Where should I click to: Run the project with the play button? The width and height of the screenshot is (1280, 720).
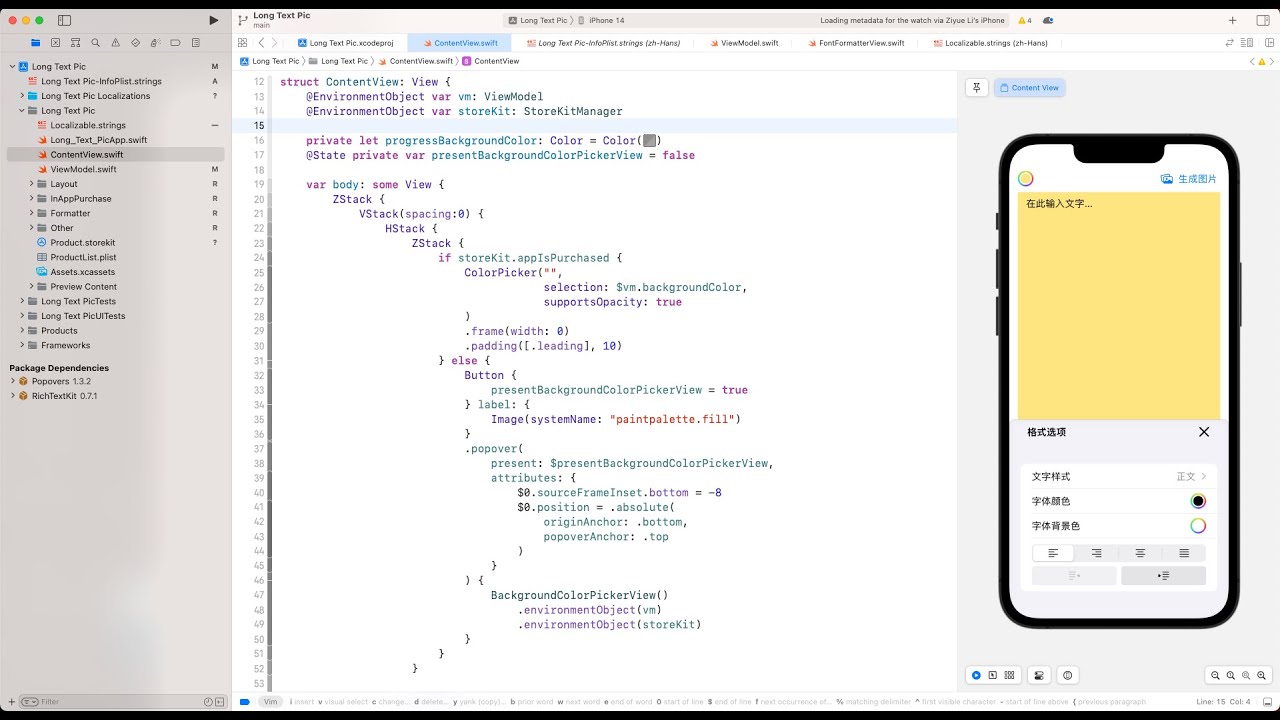pyautogui.click(x=213, y=20)
